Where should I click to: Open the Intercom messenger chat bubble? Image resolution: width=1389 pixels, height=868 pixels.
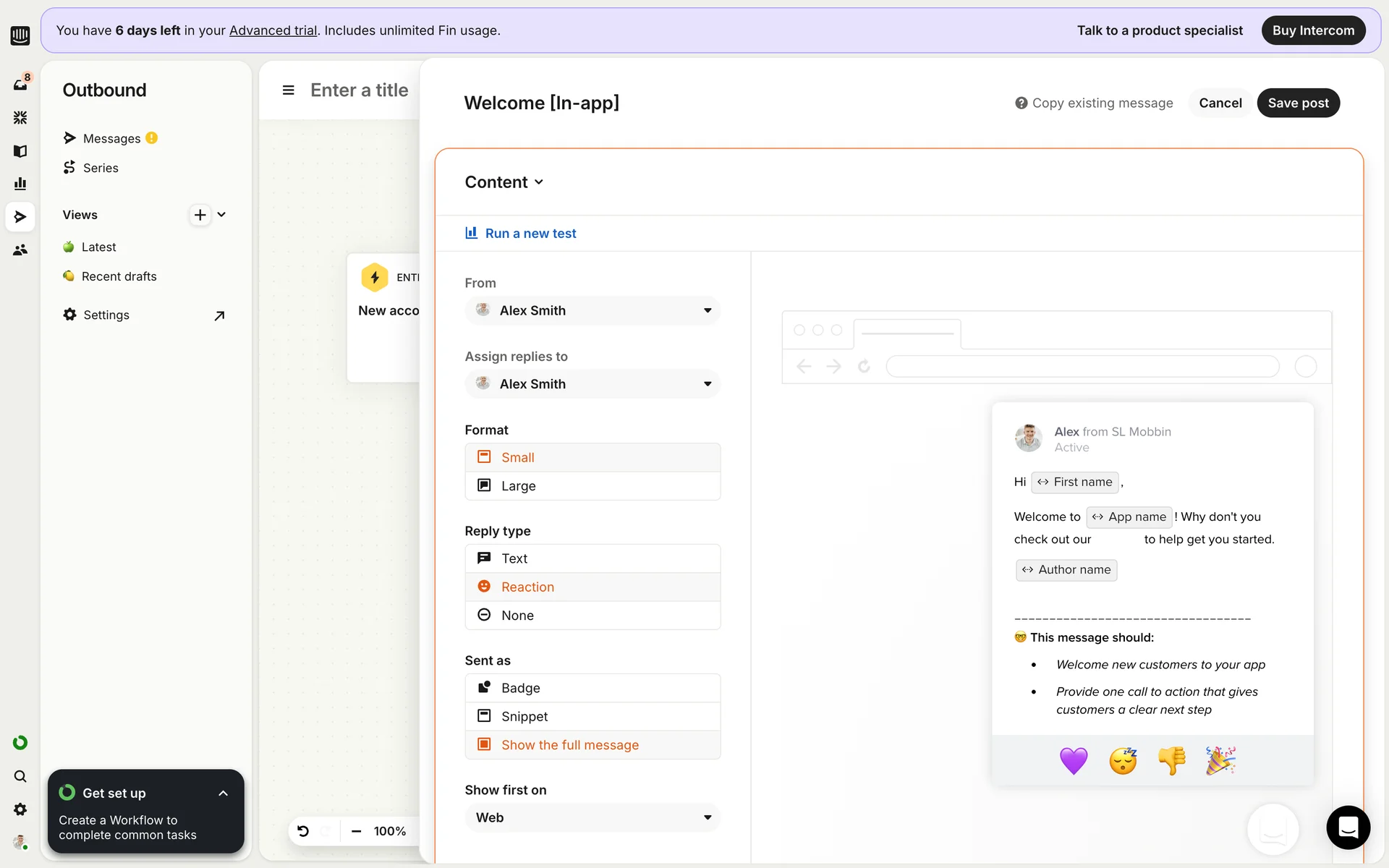point(1348,827)
